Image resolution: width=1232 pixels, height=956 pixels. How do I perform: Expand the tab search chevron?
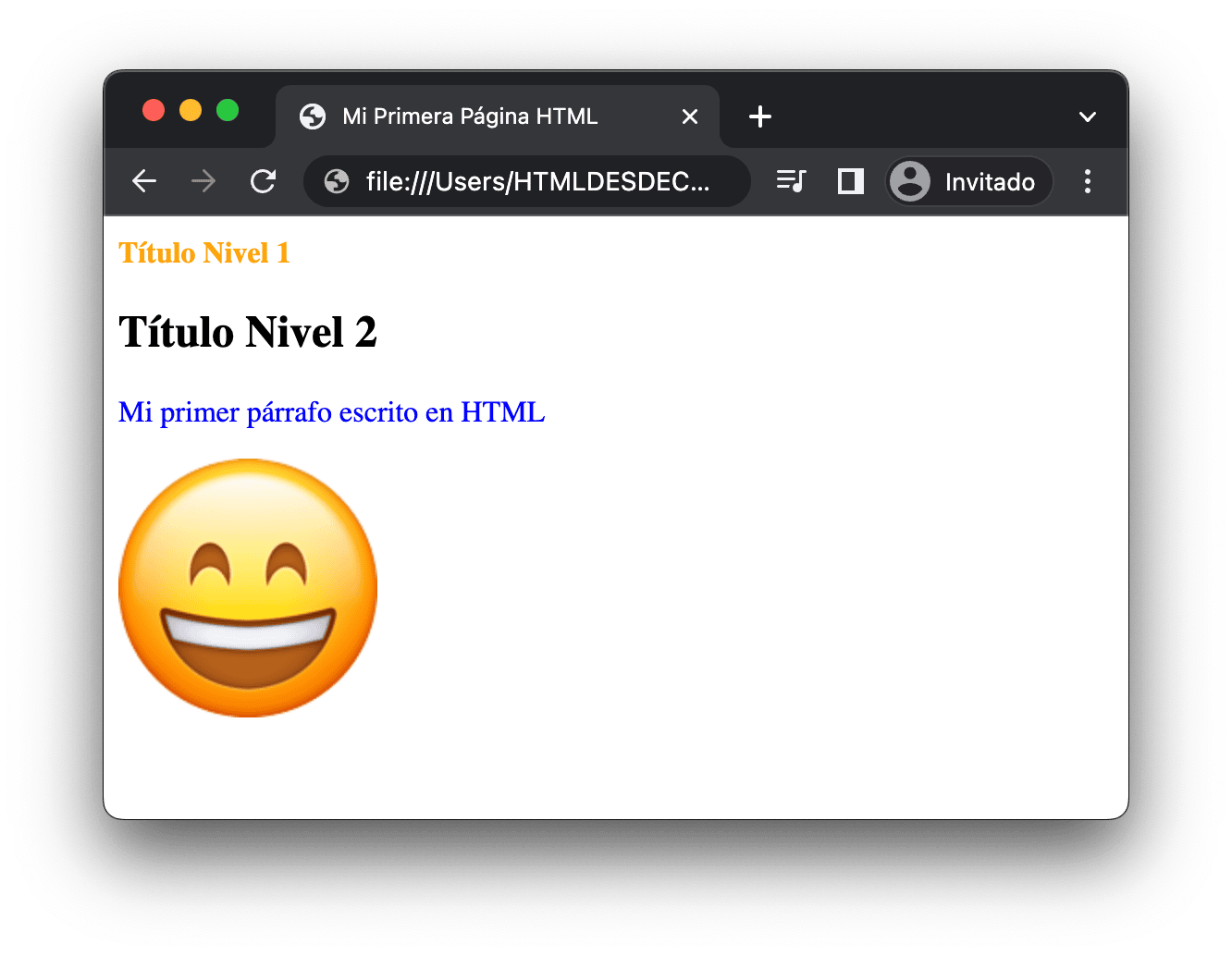tap(1088, 116)
